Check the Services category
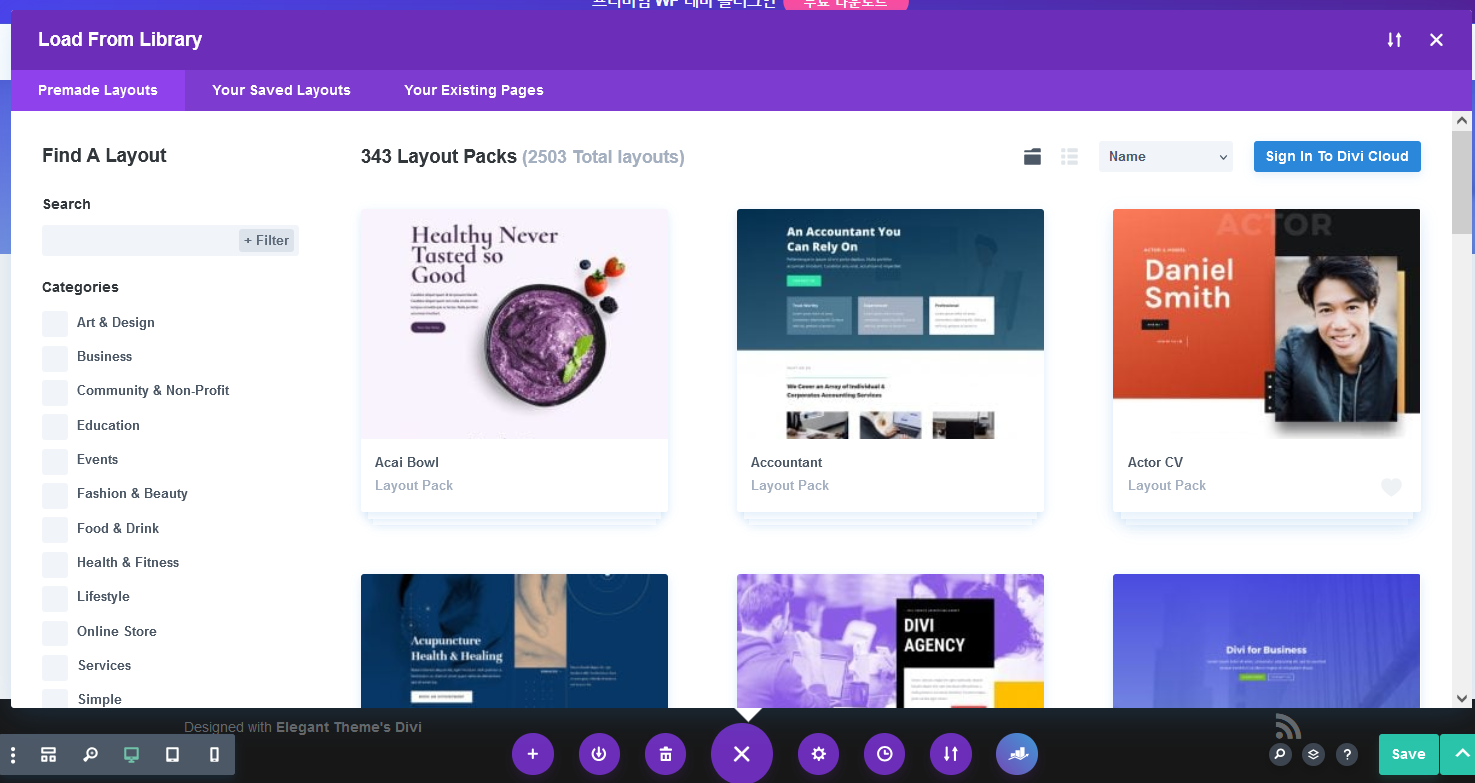Image resolution: width=1475 pixels, height=783 pixels. [55, 667]
